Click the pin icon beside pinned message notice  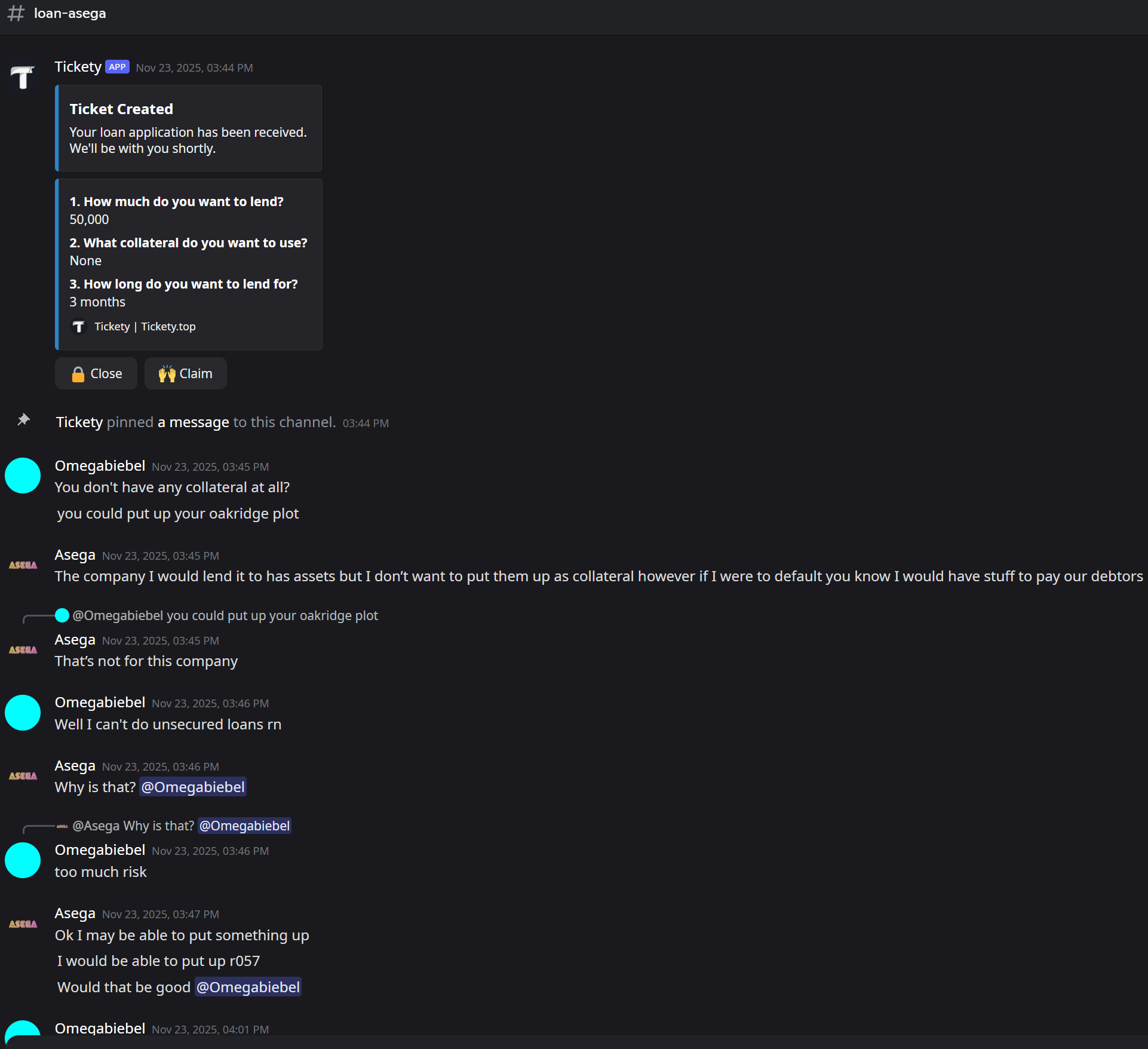coord(23,420)
